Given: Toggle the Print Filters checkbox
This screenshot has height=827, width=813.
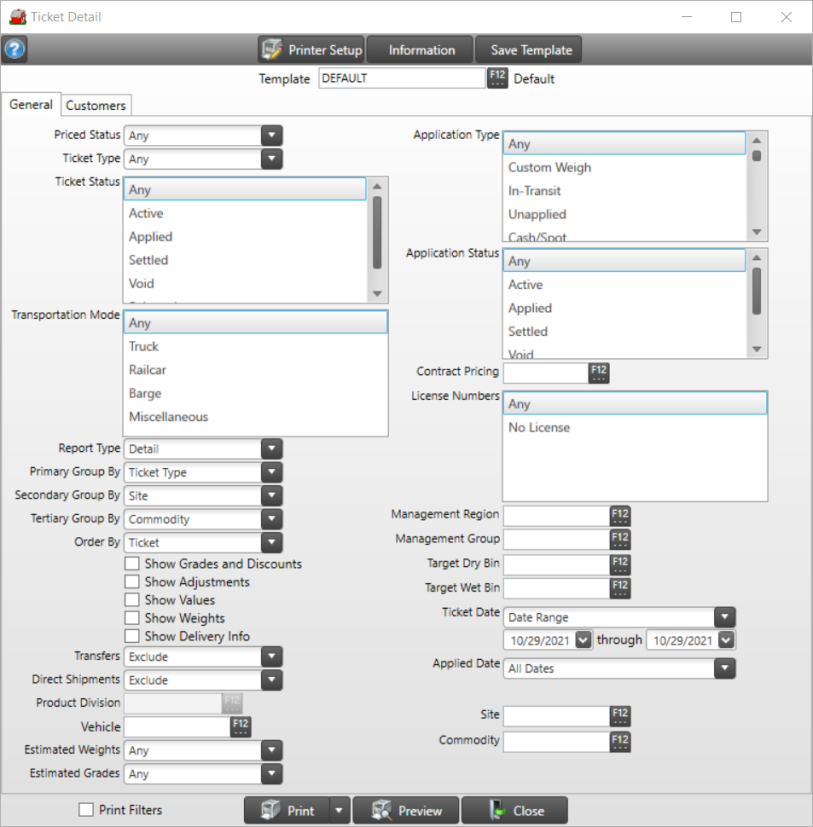Looking at the screenshot, I should (86, 810).
